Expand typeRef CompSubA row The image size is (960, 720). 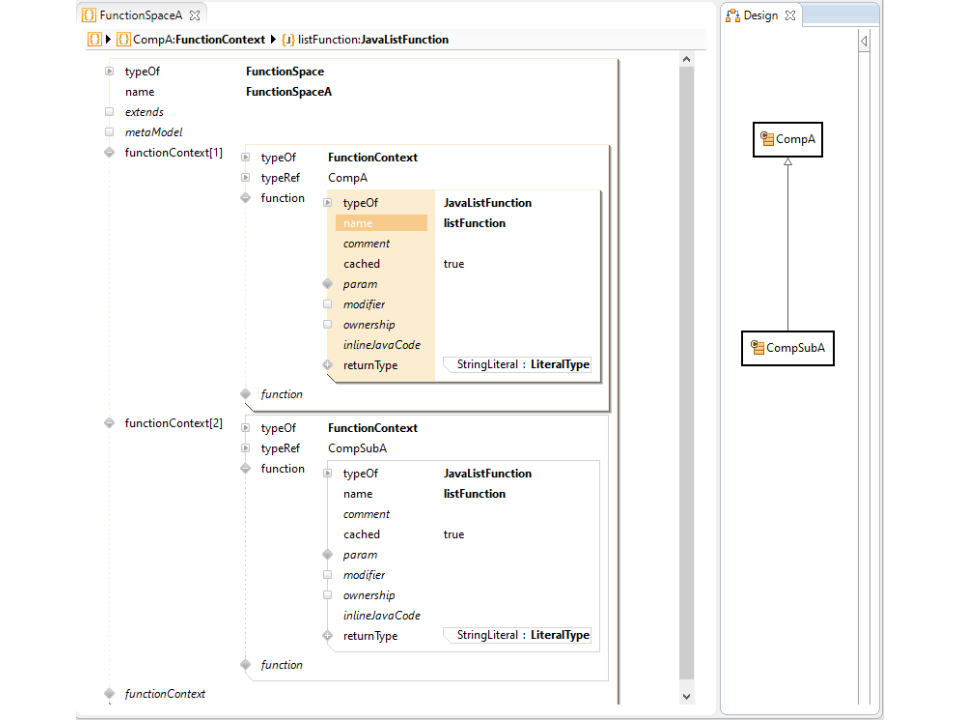tap(246, 448)
